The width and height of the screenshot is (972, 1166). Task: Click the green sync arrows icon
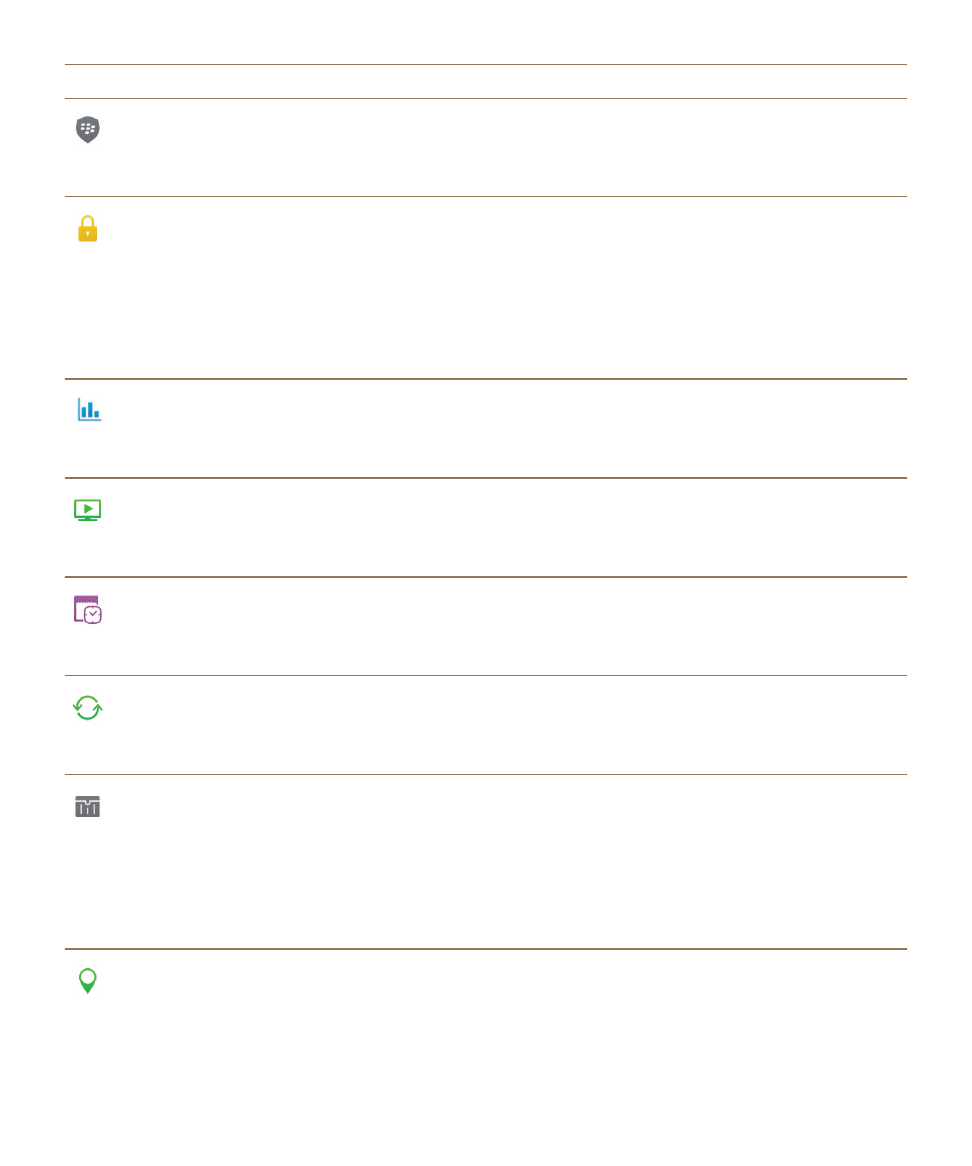tap(88, 707)
